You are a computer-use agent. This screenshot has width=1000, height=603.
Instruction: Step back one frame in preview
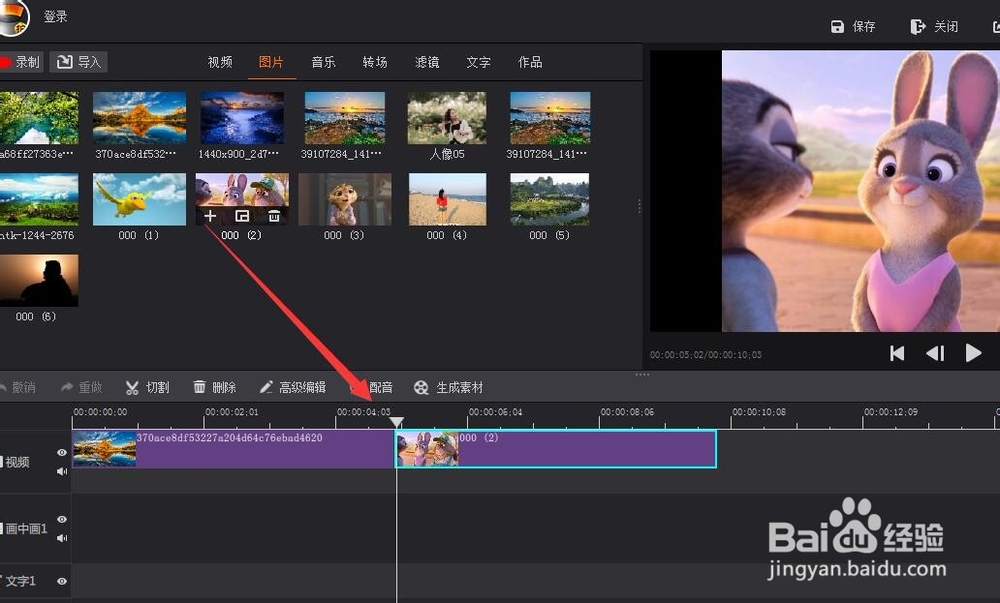click(935, 353)
